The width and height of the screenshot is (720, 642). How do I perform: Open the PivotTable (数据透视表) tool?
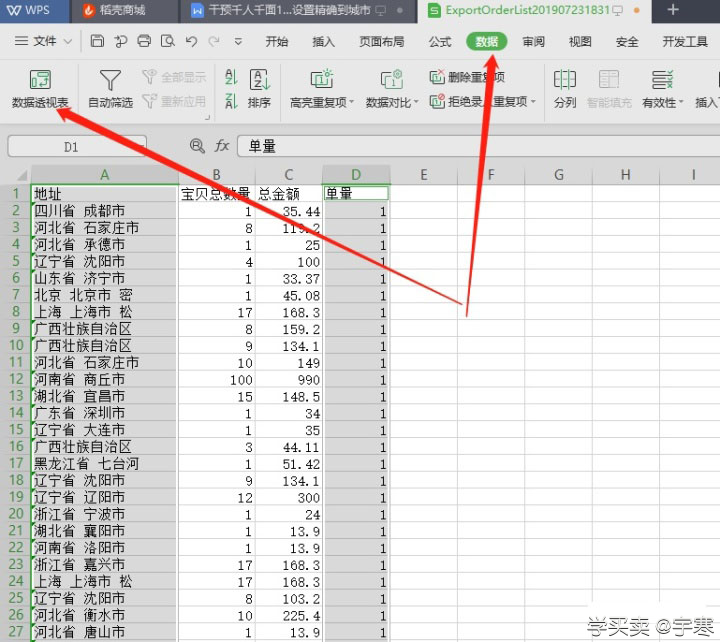click(40, 90)
